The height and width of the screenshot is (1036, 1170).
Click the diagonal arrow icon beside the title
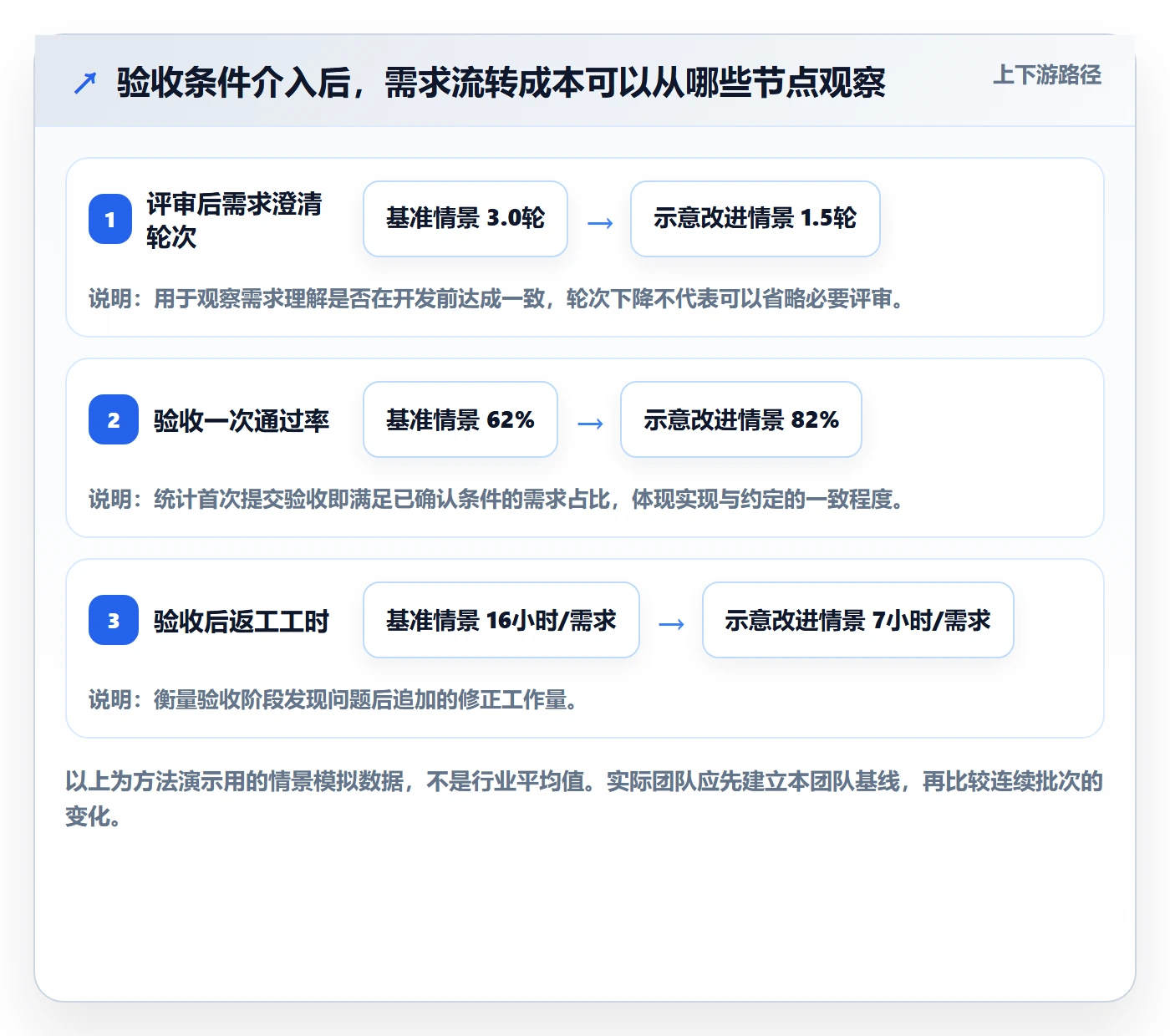(85, 83)
